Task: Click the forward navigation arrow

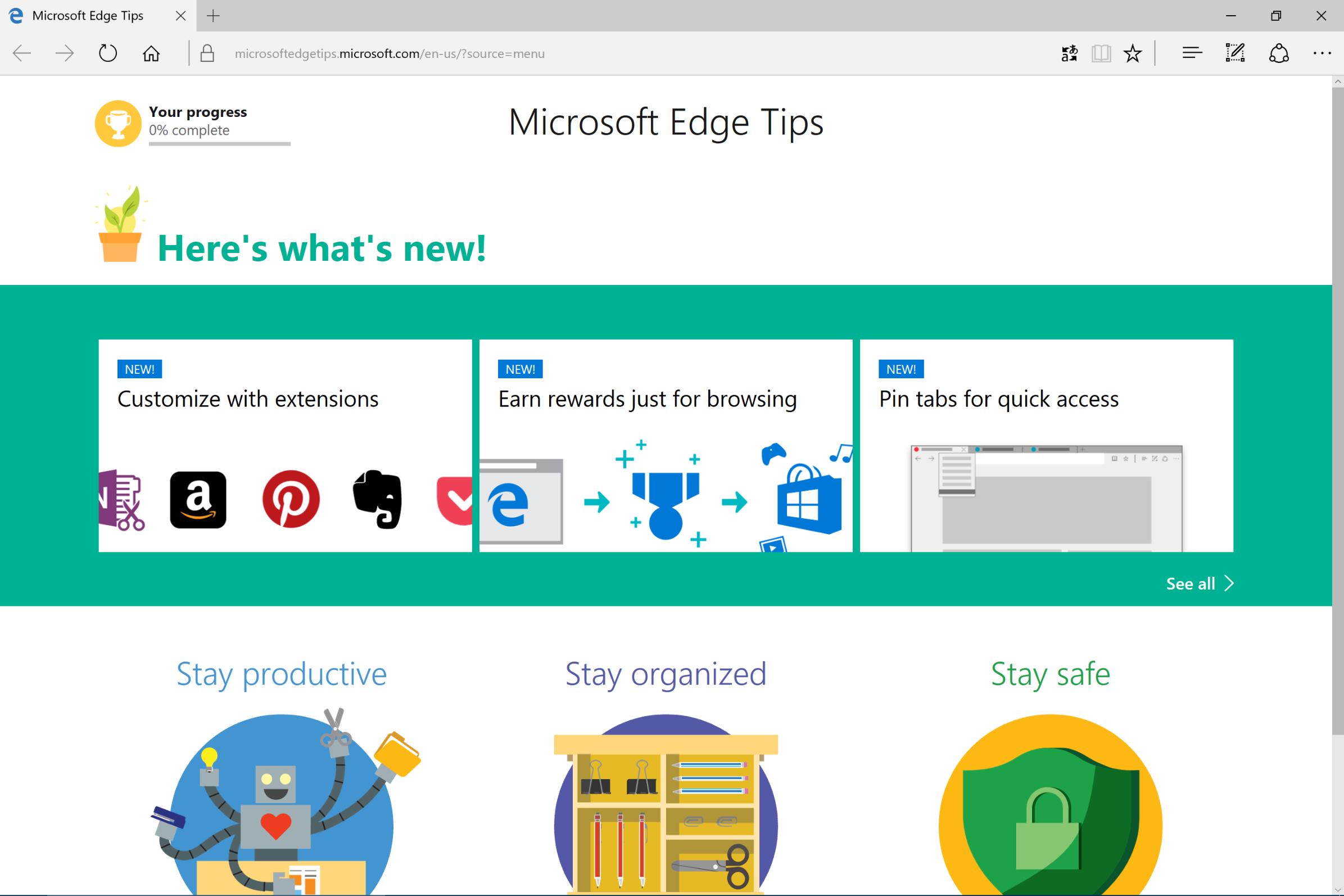Action: coord(65,53)
